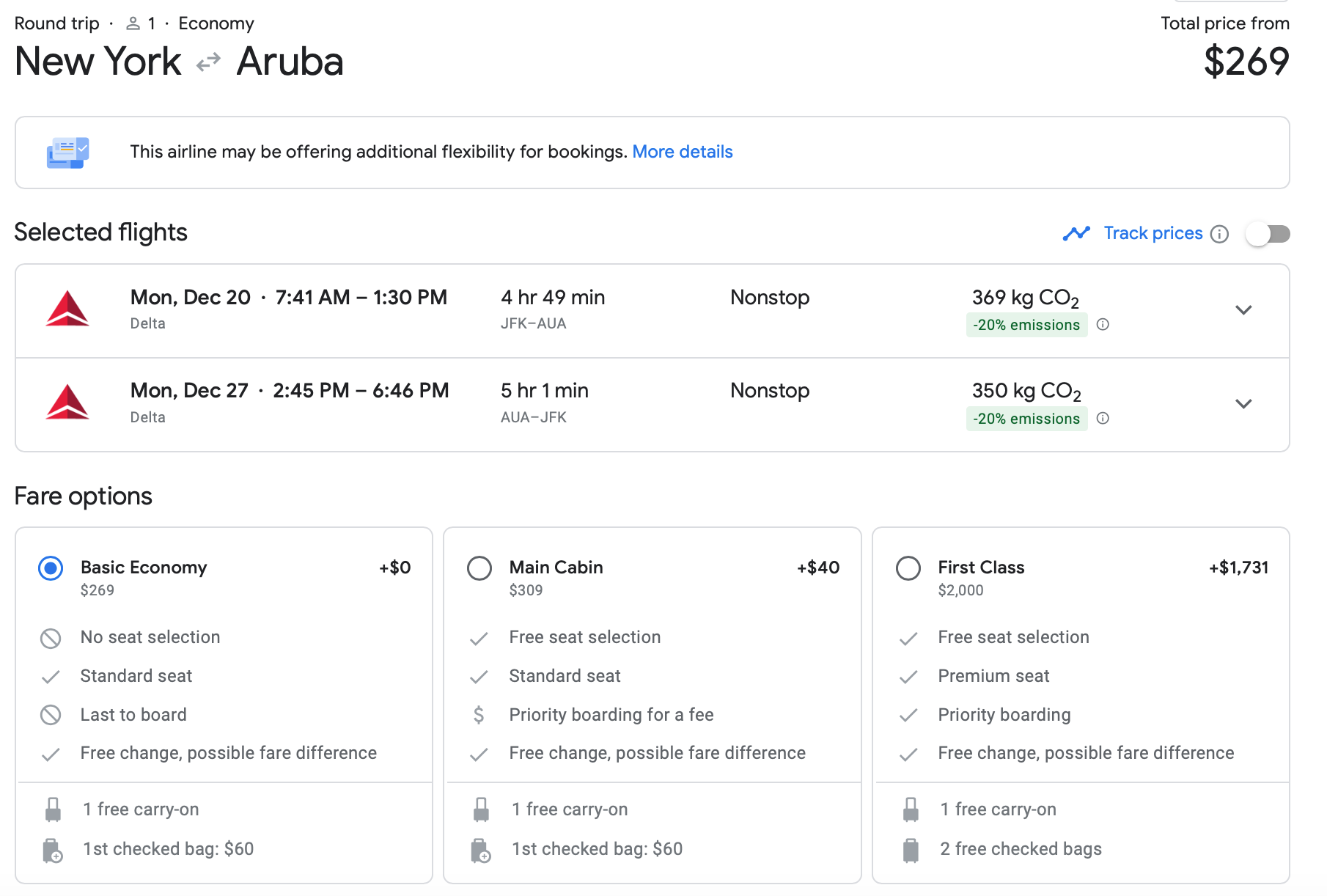Click the AUA–JFK route text
Screen dimensions: 1327x896
point(534,417)
